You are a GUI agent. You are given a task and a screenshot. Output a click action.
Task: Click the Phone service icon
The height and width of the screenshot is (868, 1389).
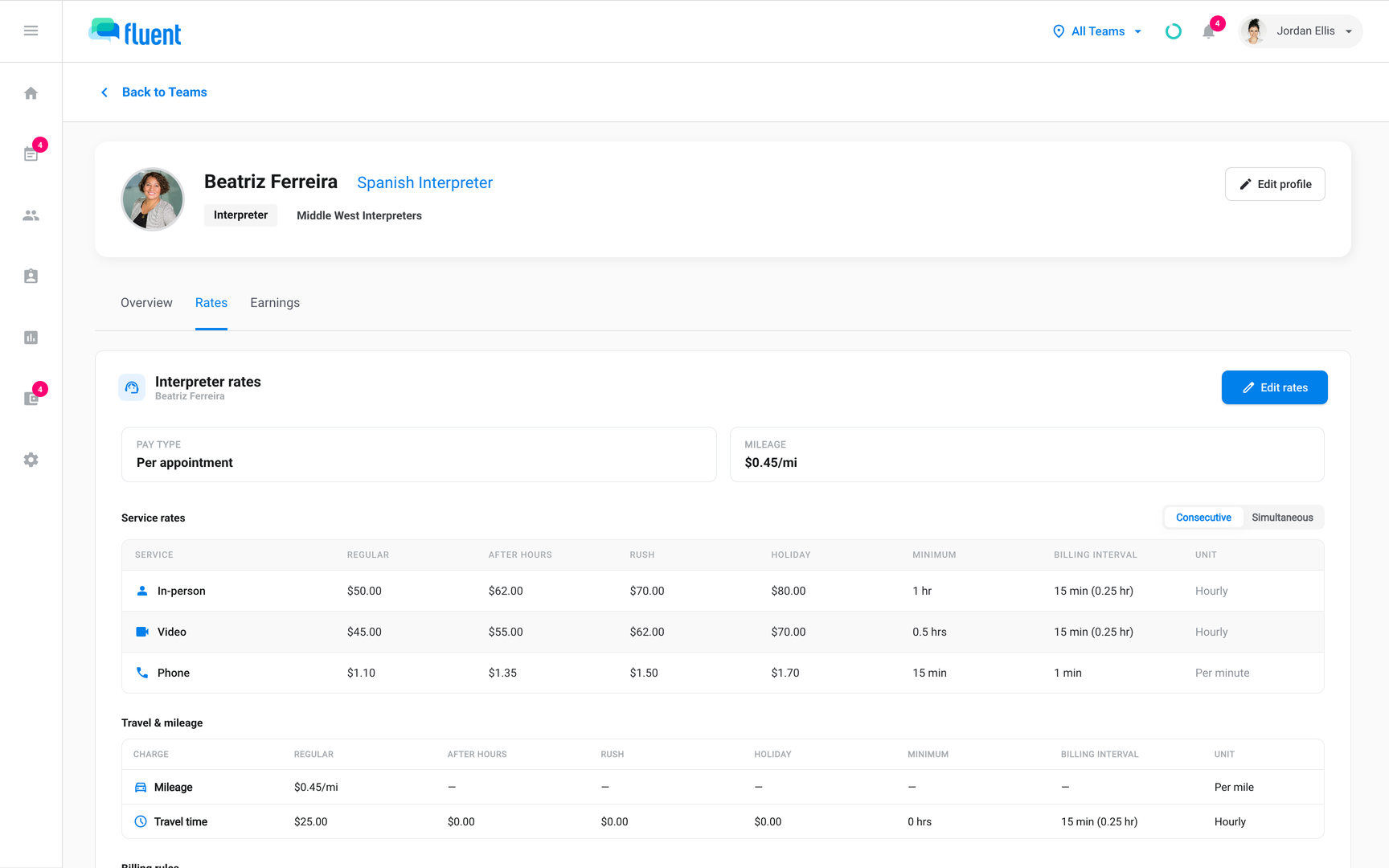(142, 673)
